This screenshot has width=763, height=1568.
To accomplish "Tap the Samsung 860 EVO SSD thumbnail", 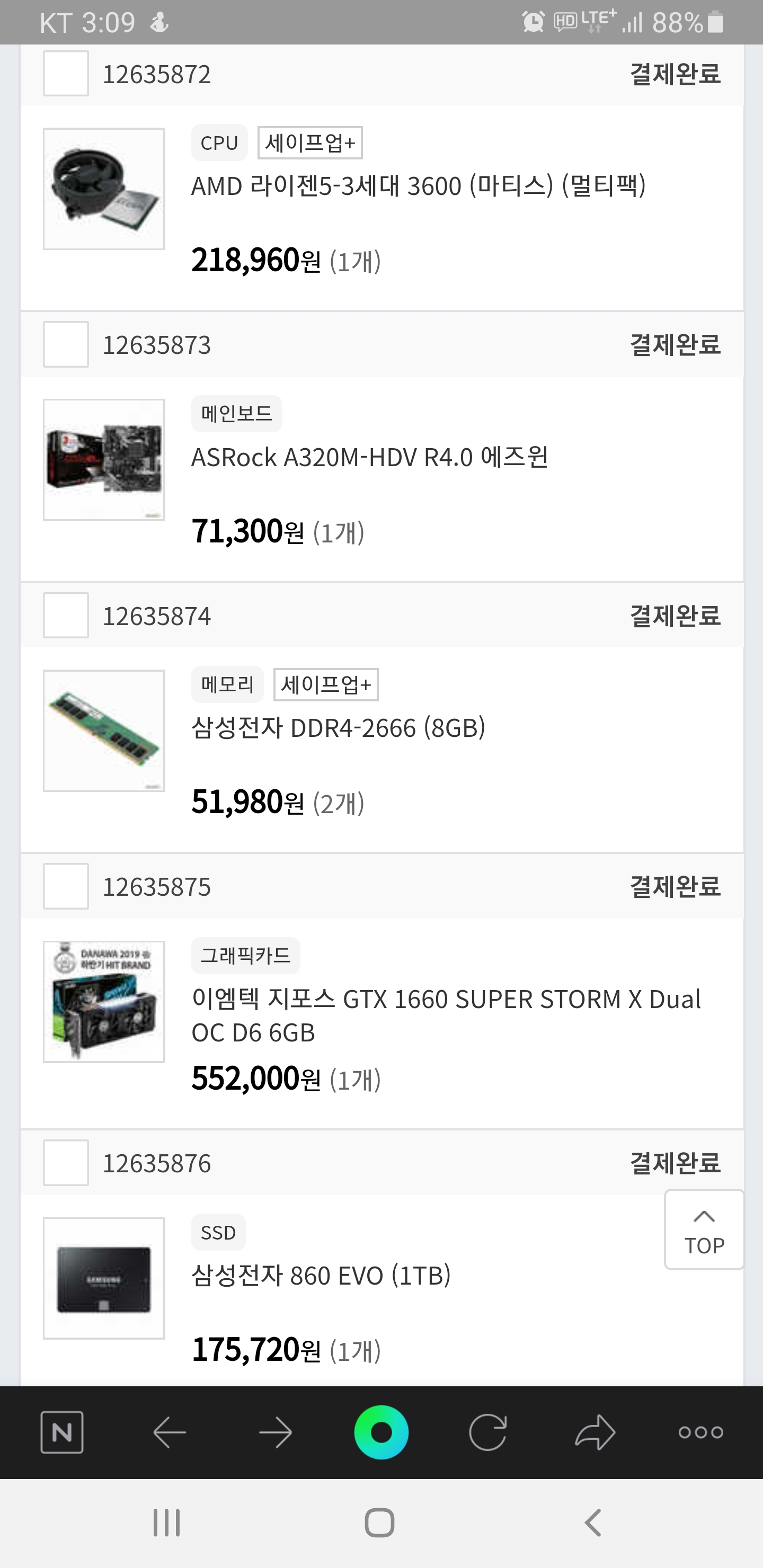I will tap(104, 1278).
